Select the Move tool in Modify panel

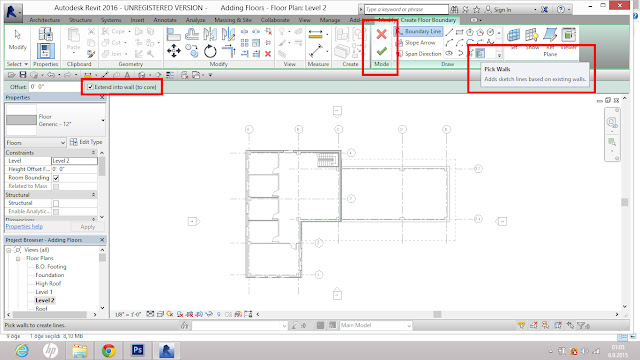(174, 51)
